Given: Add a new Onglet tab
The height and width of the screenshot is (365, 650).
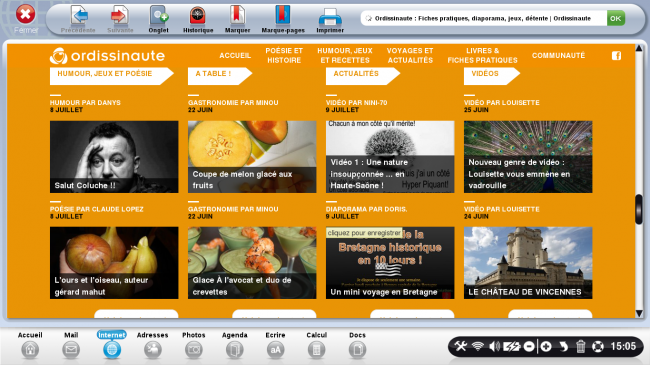Looking at the screenshot, I should pyautogui.click(x=159, y=19).
